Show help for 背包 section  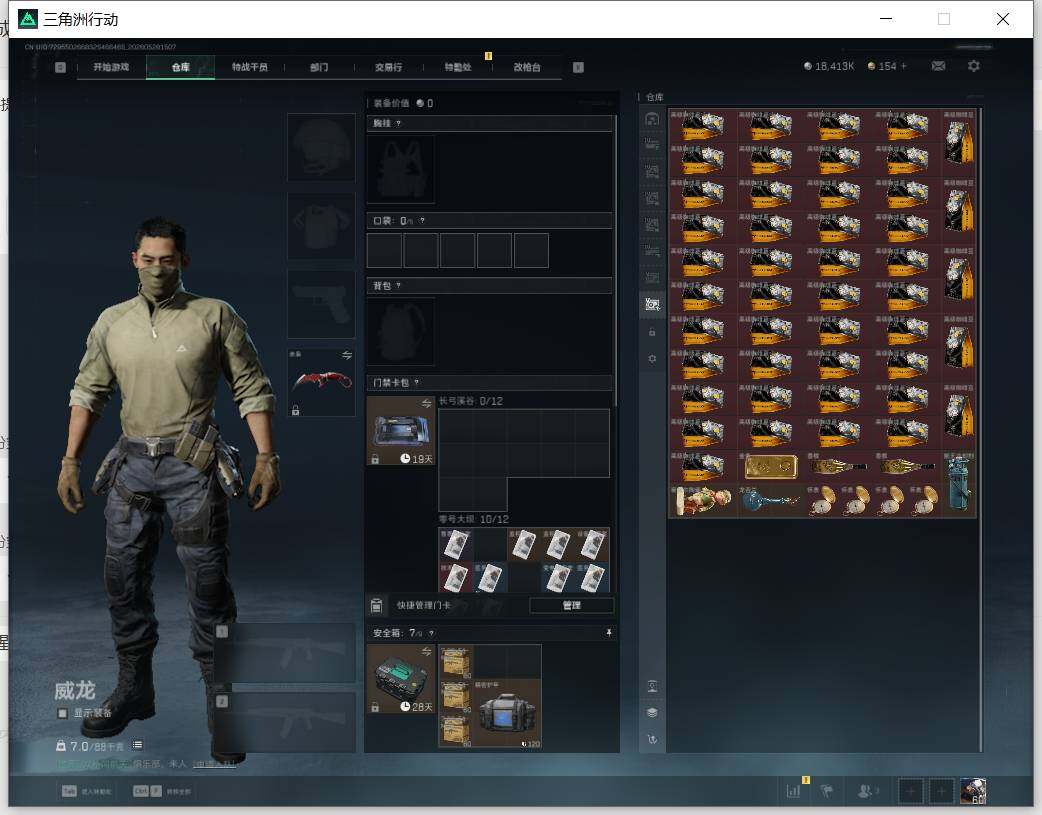pos(398,286)
